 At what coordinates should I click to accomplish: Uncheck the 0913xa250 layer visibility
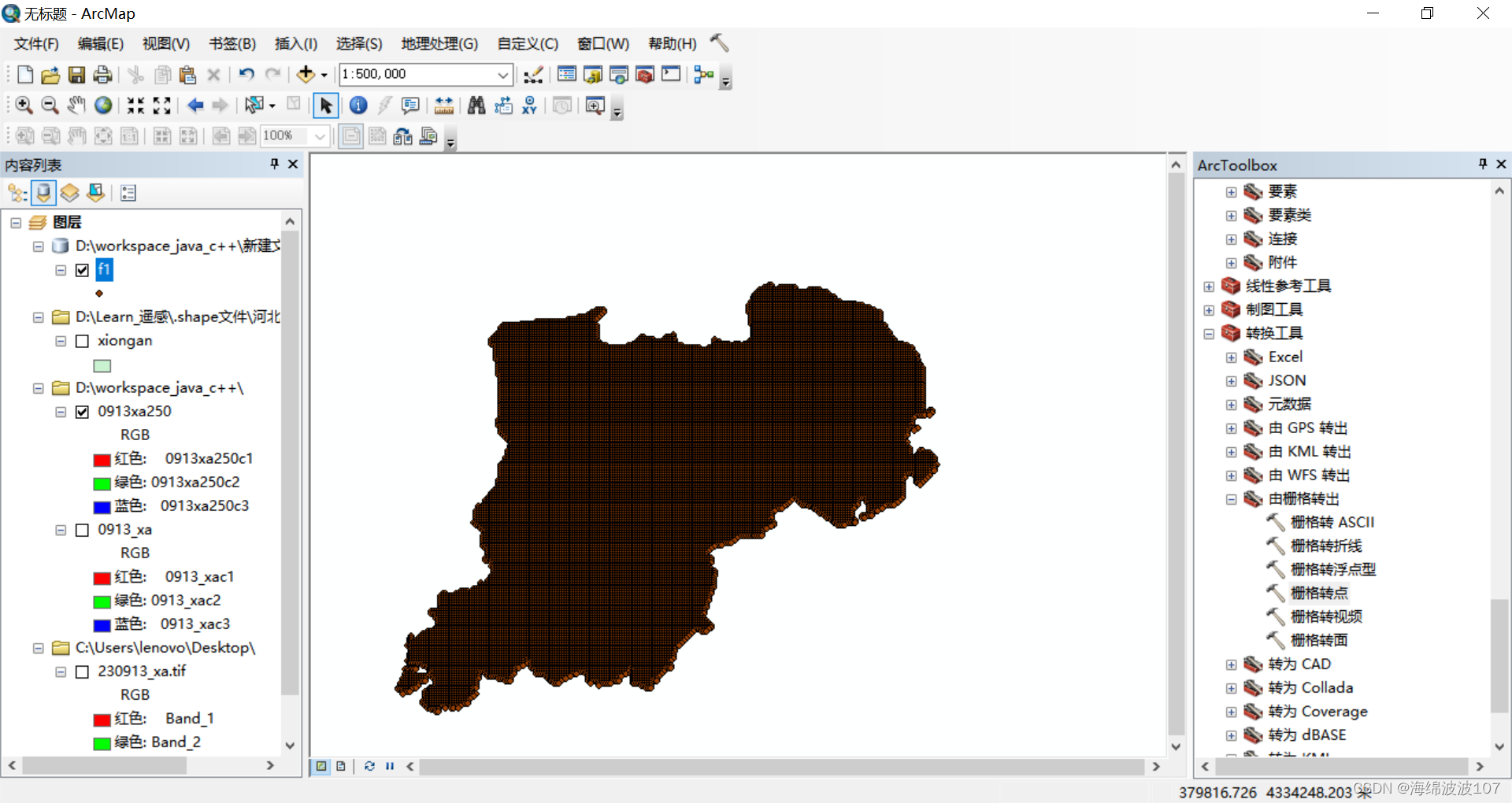(83, 411)
